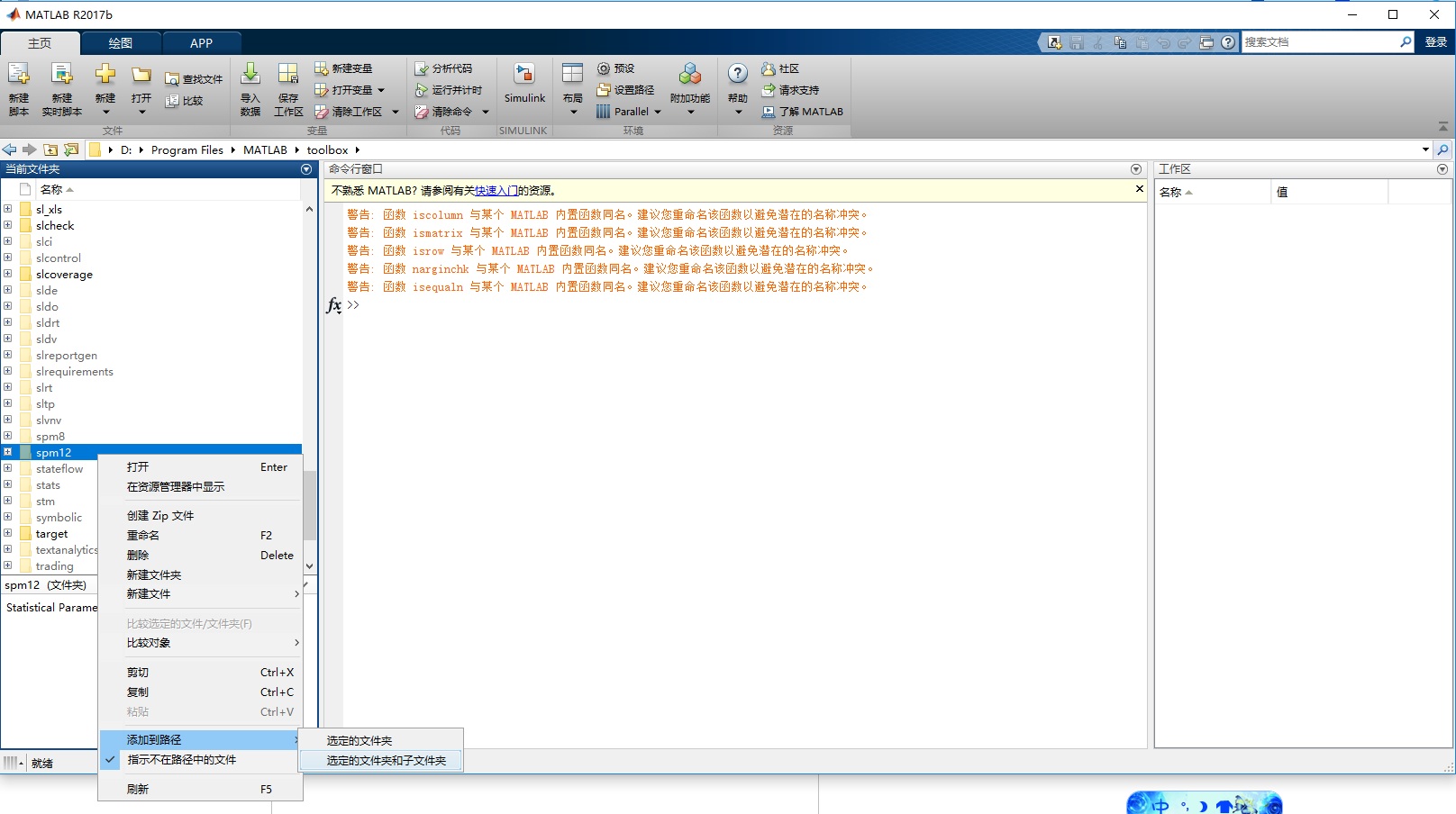Click the copy icon in quick access bar
This screenshot has height=814, width=1456.
tap(1120, 42)
